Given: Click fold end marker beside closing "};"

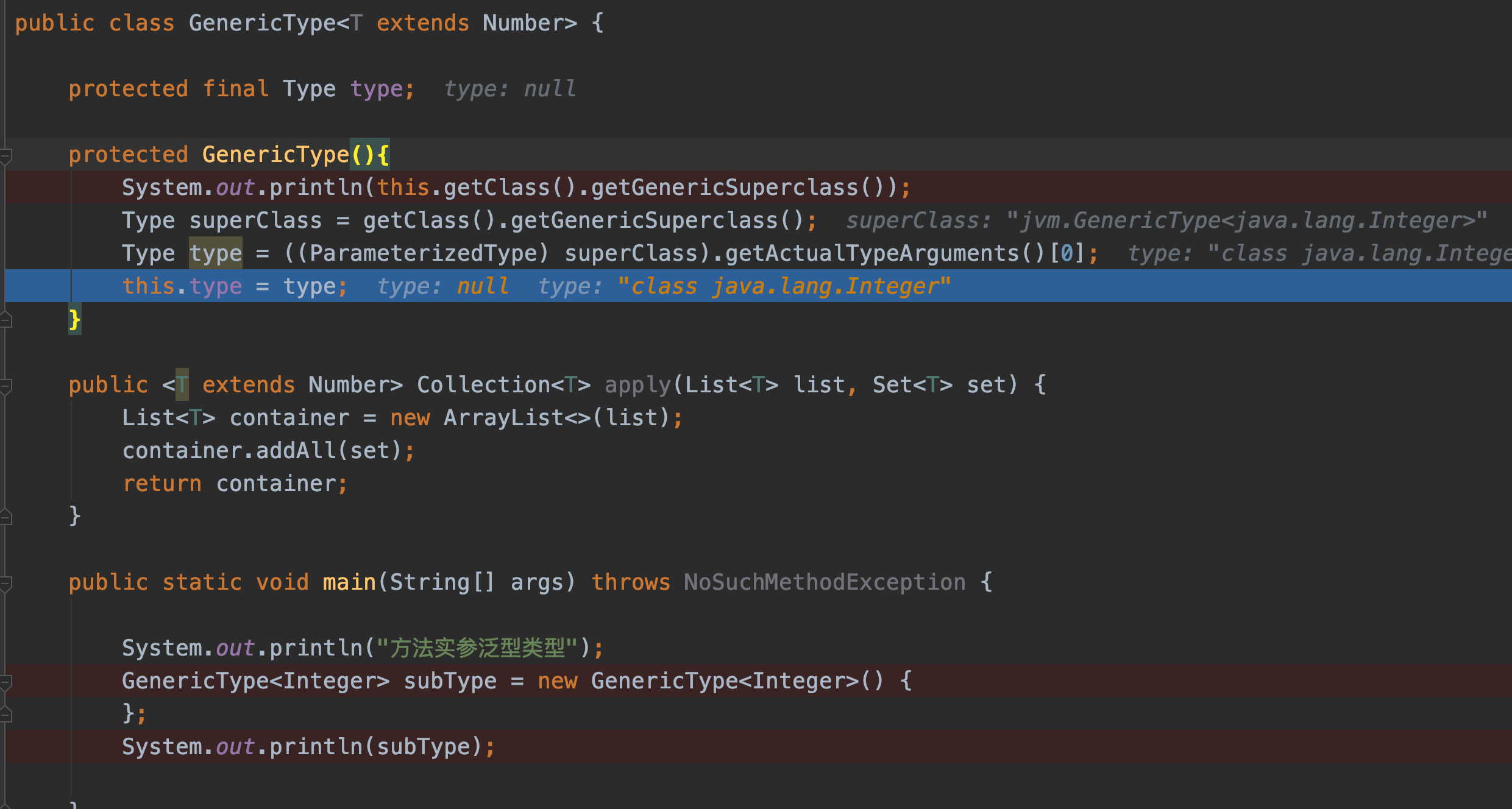Looking at the screenshot, I should (x=5, y=714).
